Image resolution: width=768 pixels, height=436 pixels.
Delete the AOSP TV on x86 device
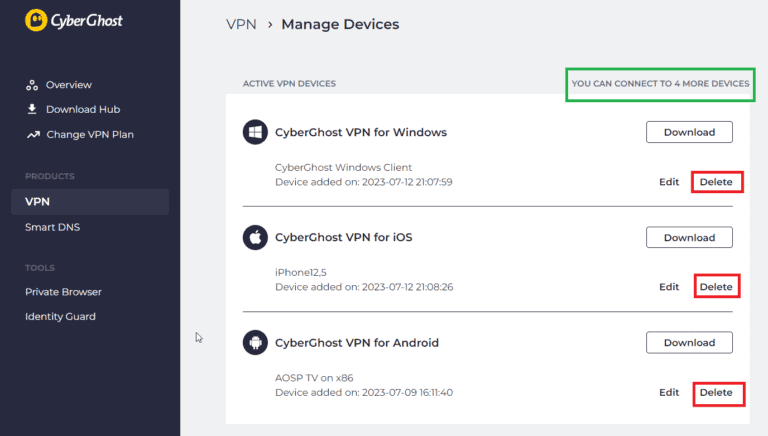(716, 393)
